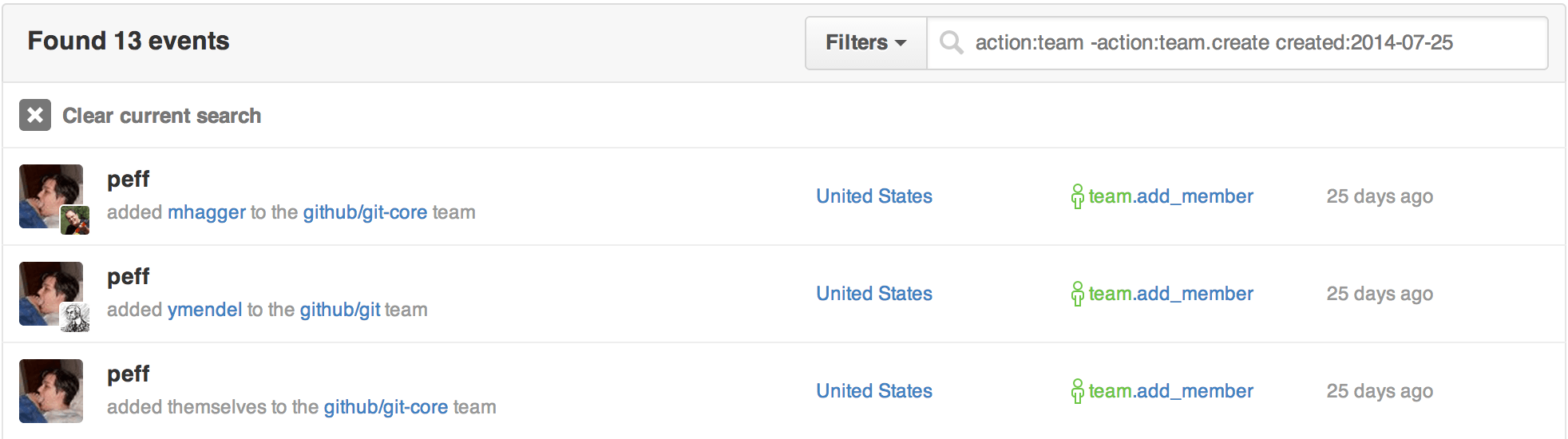Click peff's avatar in the first event
The image size is (1568, 439).
48,192
